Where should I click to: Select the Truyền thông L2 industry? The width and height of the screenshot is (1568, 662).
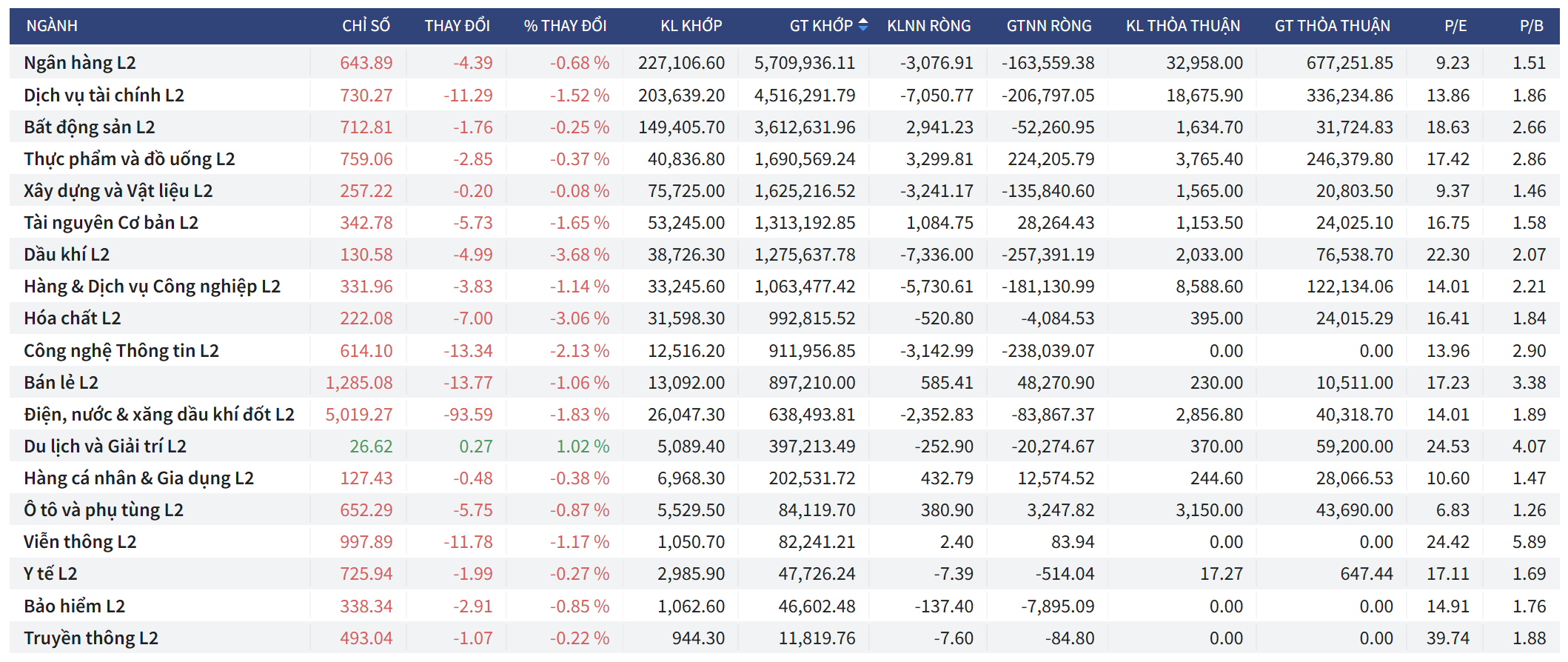91,638
